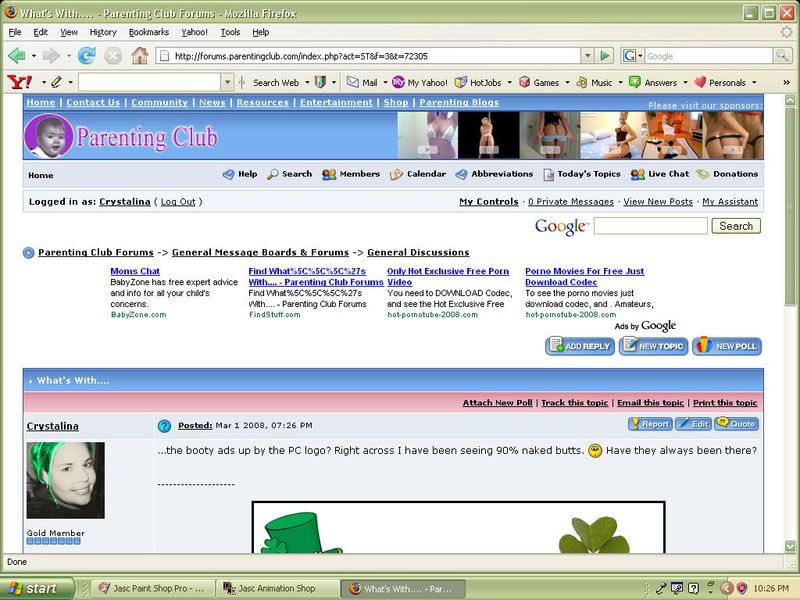Open the search engine selector dropdown
The width and height of the screenshot is (800, 600).
click(x=632, y=56)
